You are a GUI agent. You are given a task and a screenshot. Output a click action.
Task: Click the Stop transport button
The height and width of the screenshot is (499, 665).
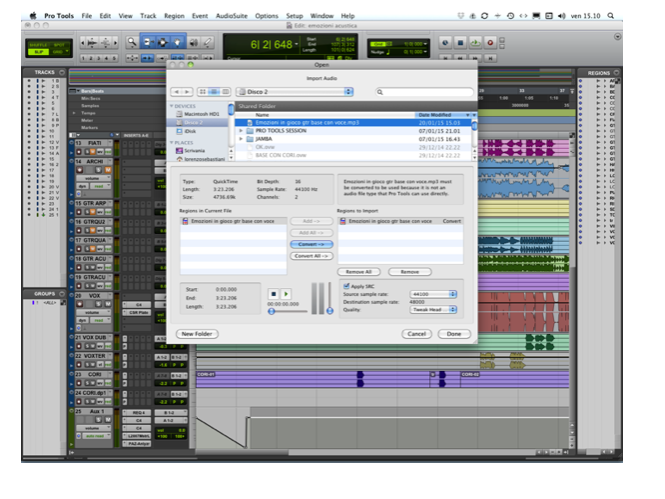pyautogui.click(x=460, y=42)
